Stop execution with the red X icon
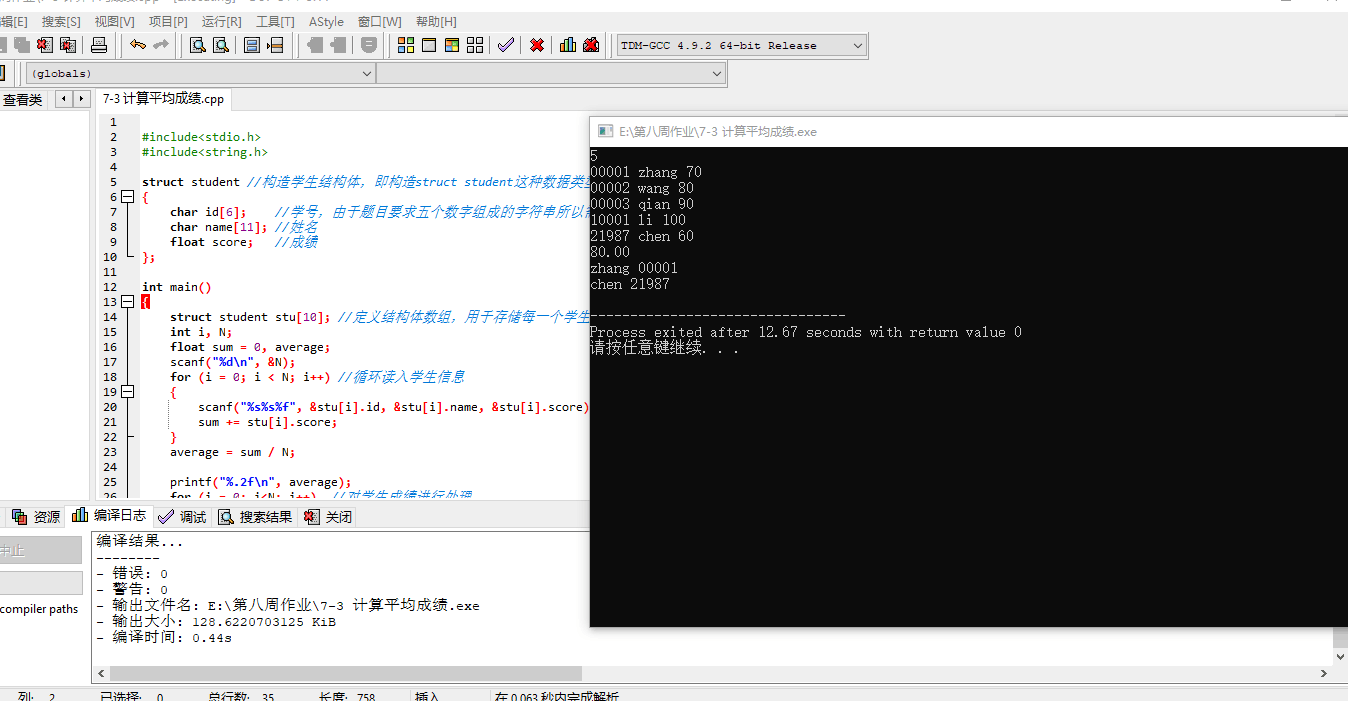This screenshot has height=701, width=1348. 537,45
